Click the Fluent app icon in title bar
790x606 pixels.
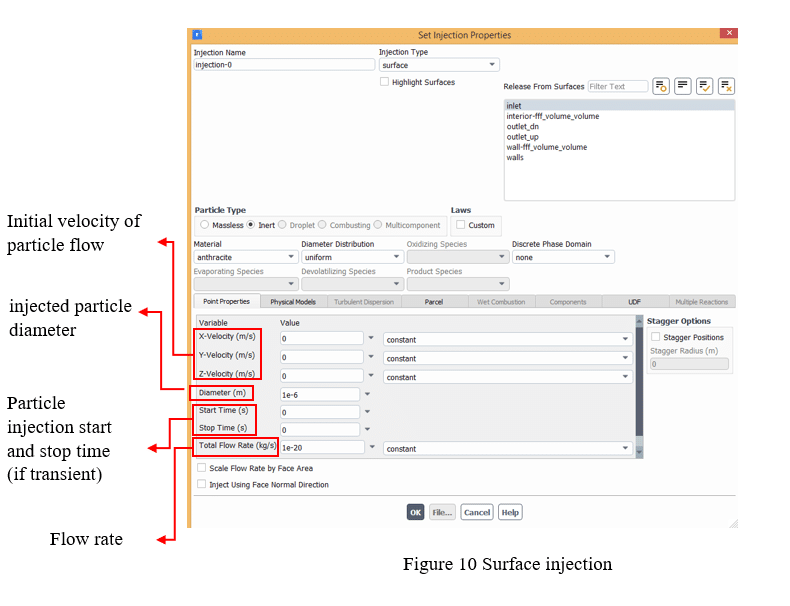pos(197,35)
